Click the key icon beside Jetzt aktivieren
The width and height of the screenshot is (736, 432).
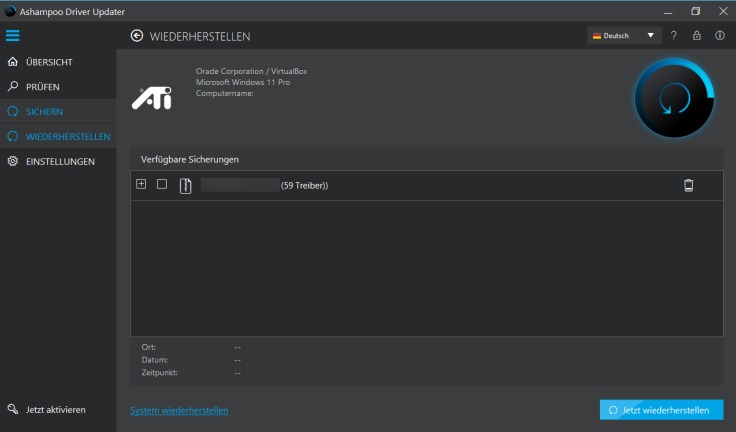[13, 409]
